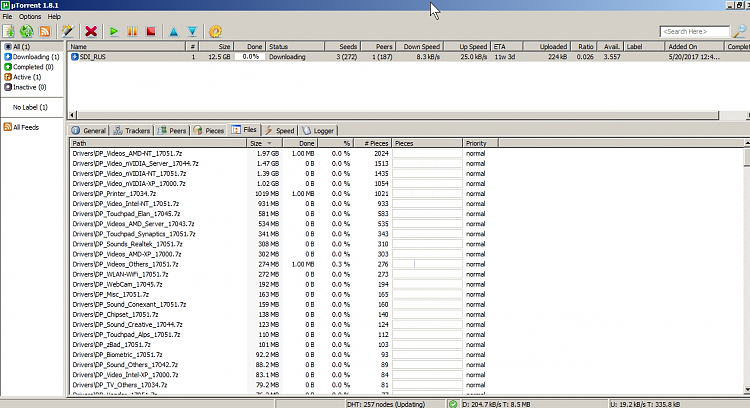Click the Add Torrent toolbar icon

click(x=9, y=32)
